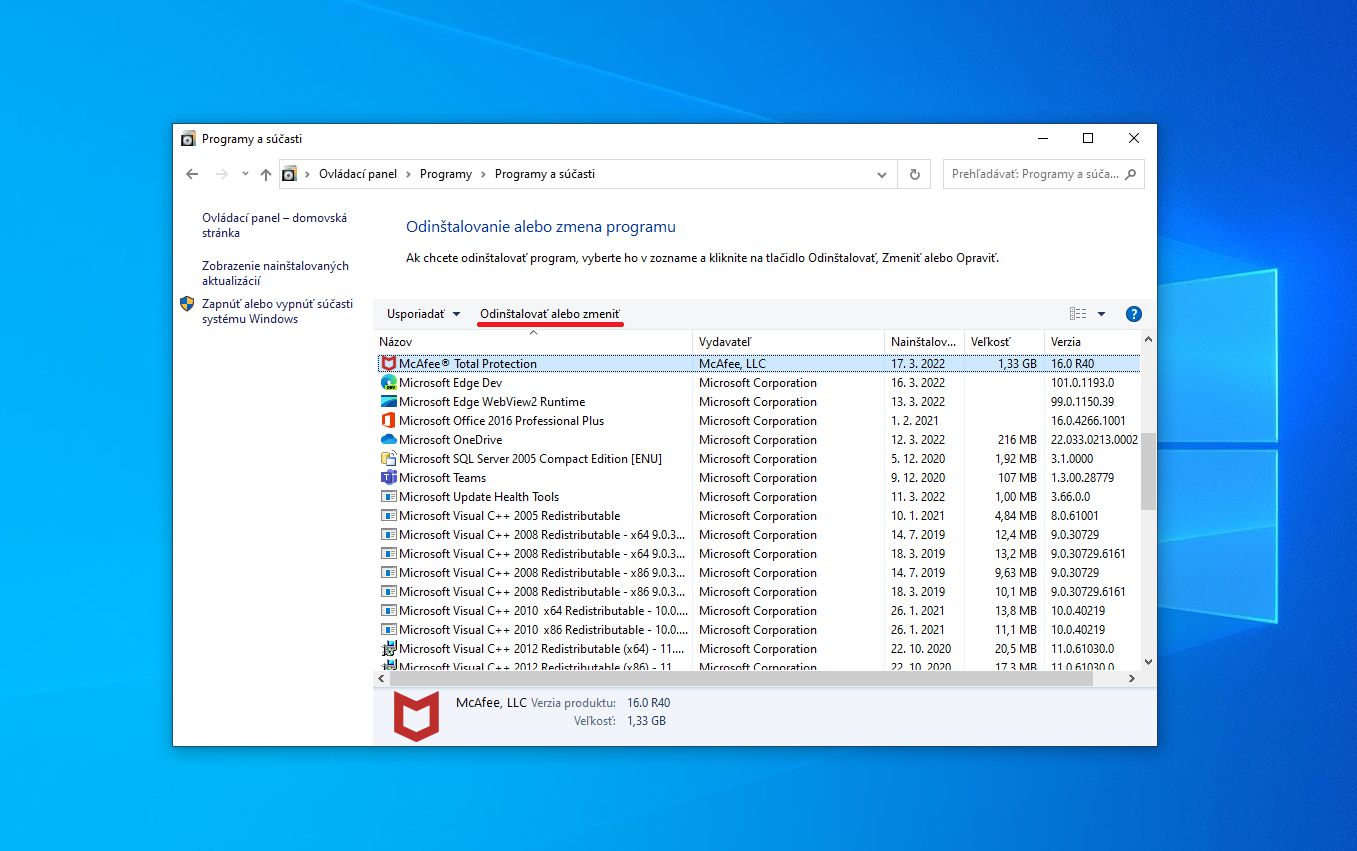Open the recent locations dropdown arrow

coord(245,174)
